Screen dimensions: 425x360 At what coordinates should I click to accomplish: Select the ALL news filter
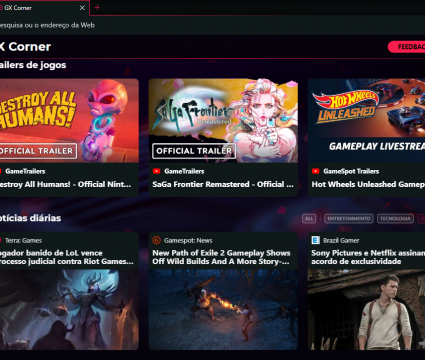pos(309,219)
